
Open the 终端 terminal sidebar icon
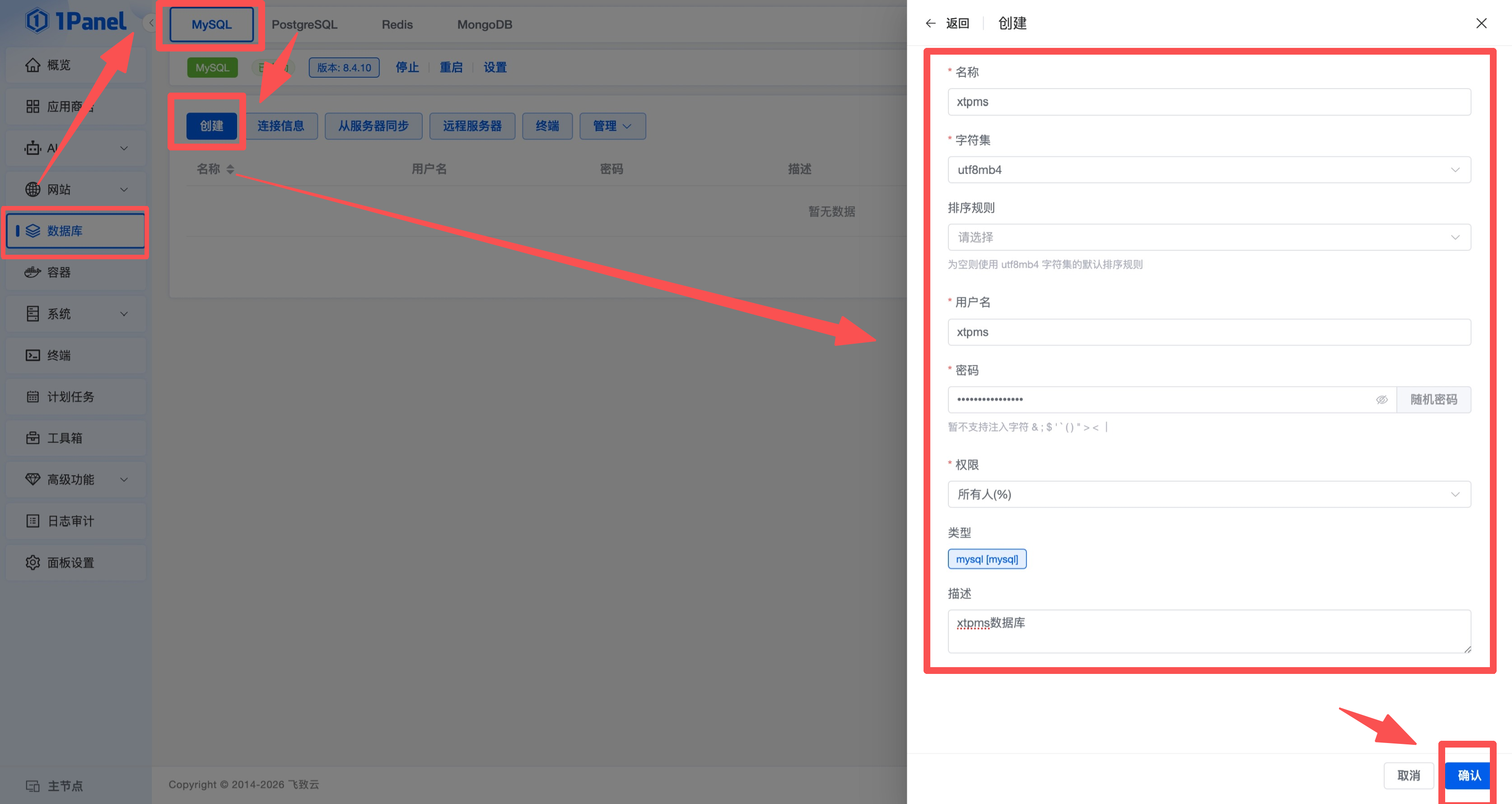point(33,355)
